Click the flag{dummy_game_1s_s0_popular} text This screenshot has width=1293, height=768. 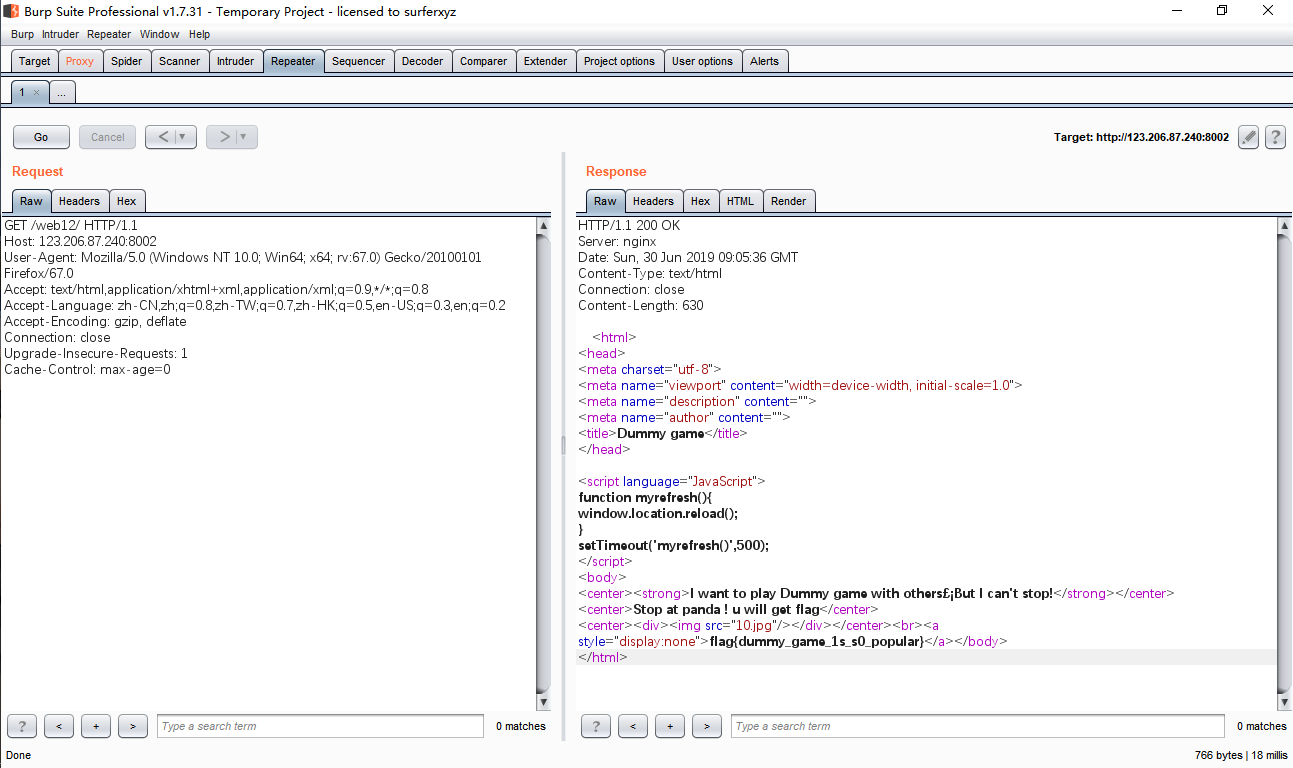pyautogui.click(x=816, y=641)
